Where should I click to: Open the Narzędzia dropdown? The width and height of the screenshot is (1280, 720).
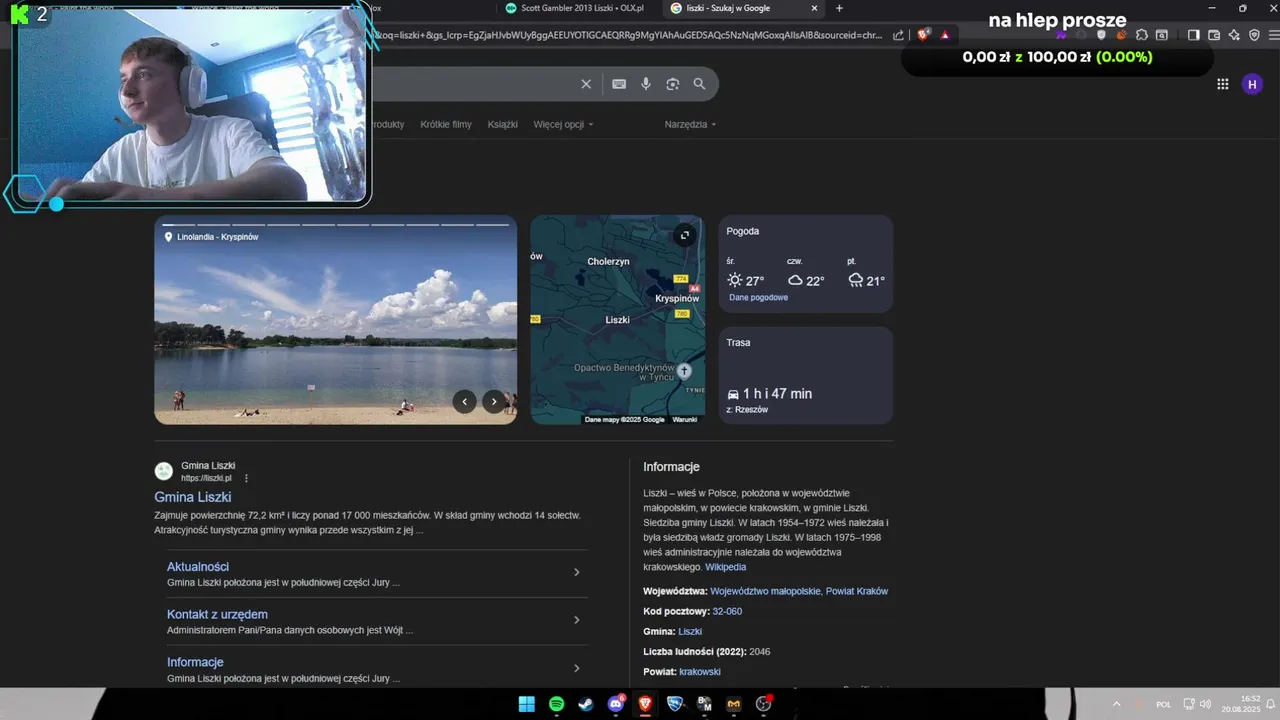click(690, 124)
